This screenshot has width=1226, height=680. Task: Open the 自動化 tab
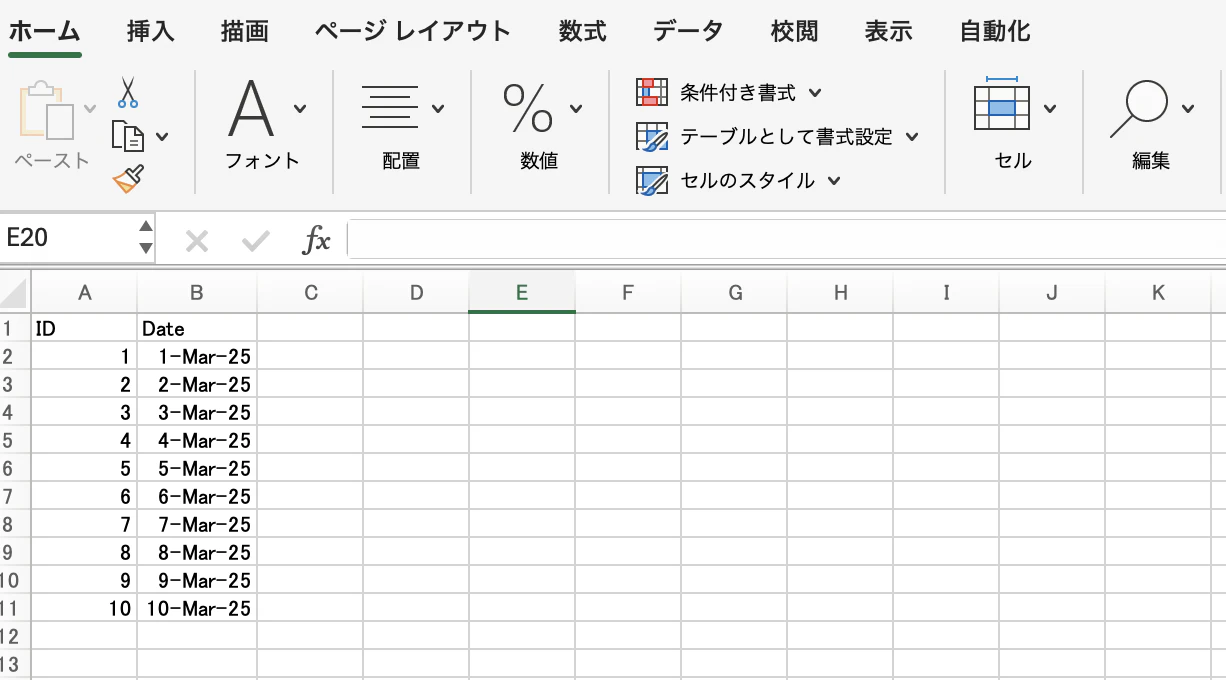(995, 31)
